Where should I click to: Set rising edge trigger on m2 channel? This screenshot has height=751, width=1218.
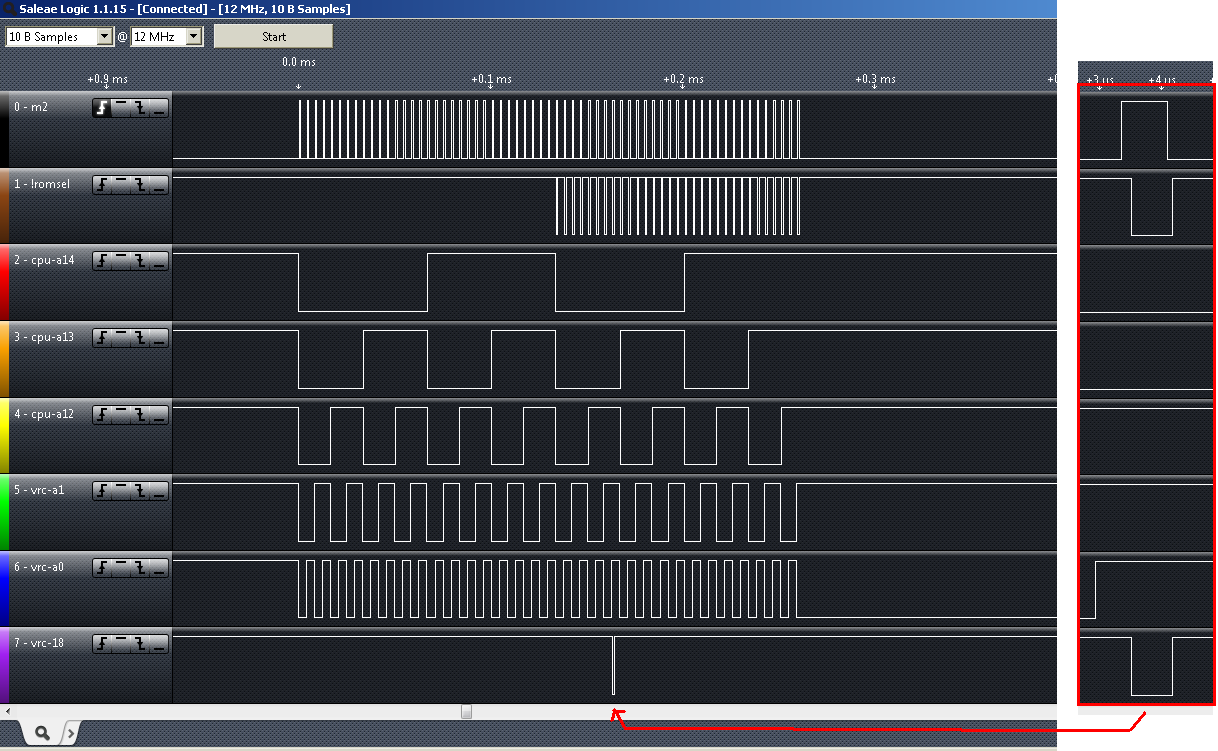tap(102, 108)
